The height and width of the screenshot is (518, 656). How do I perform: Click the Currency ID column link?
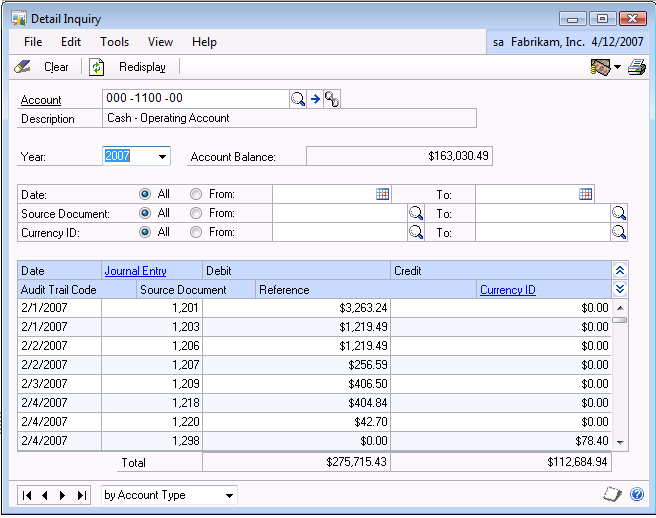(507, 290)
